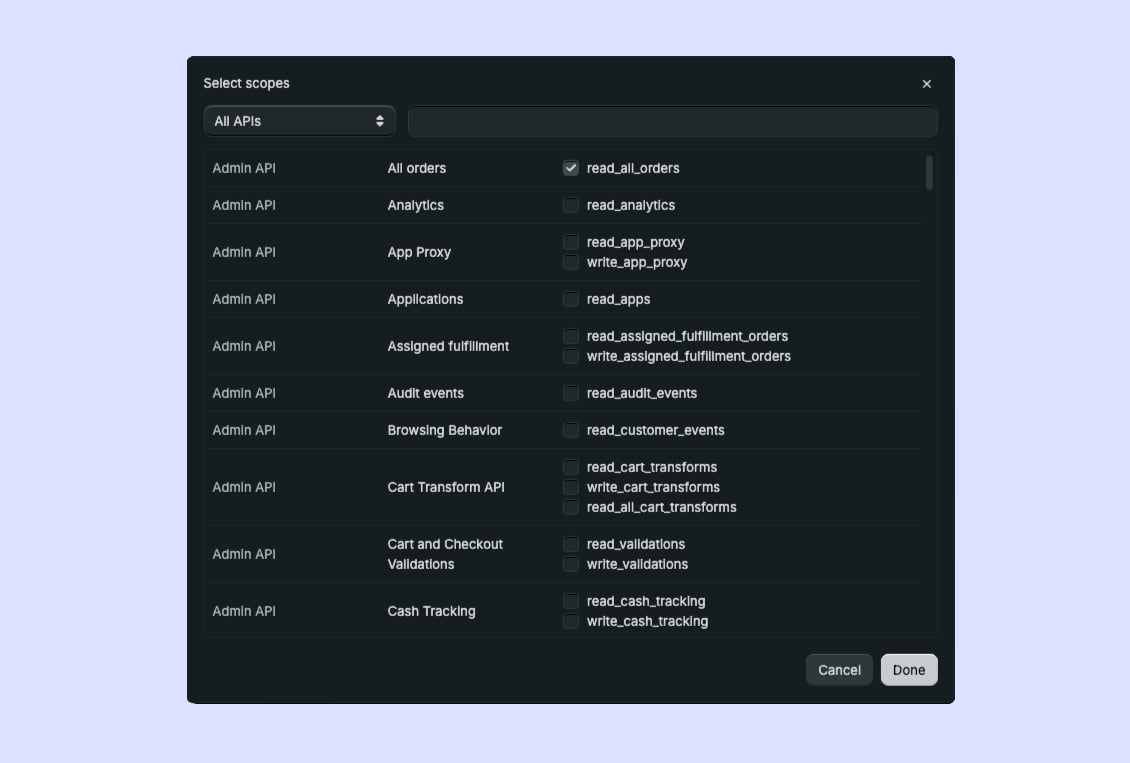Click the Cancel button
The height and width of the screenshot is (763, 1130).
click(839, 670)
